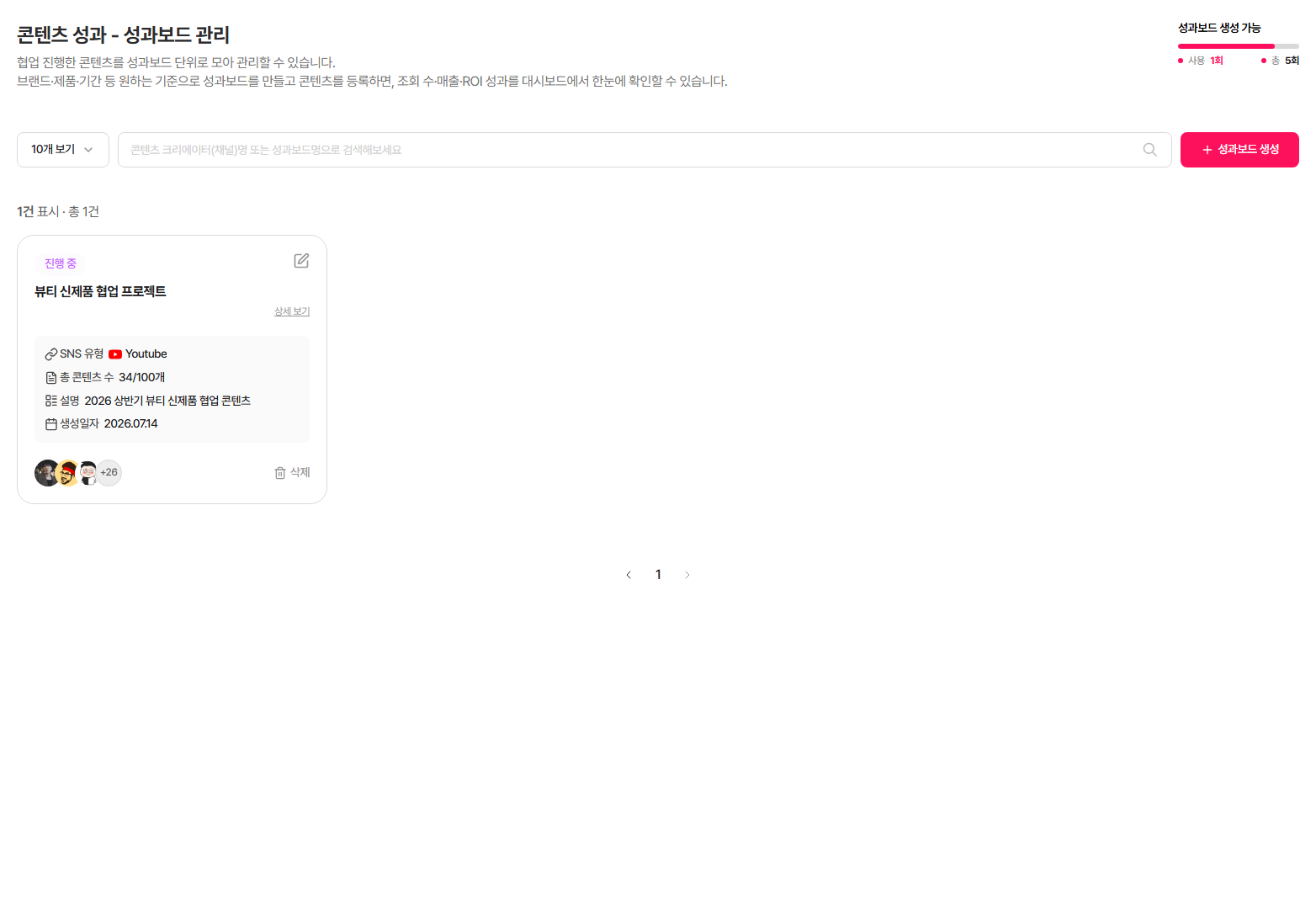Click the 콘텐츠 성과 - 성과보드 관리 page heading
Viewport: 1316px width, 909px height.
click(123, 35)
